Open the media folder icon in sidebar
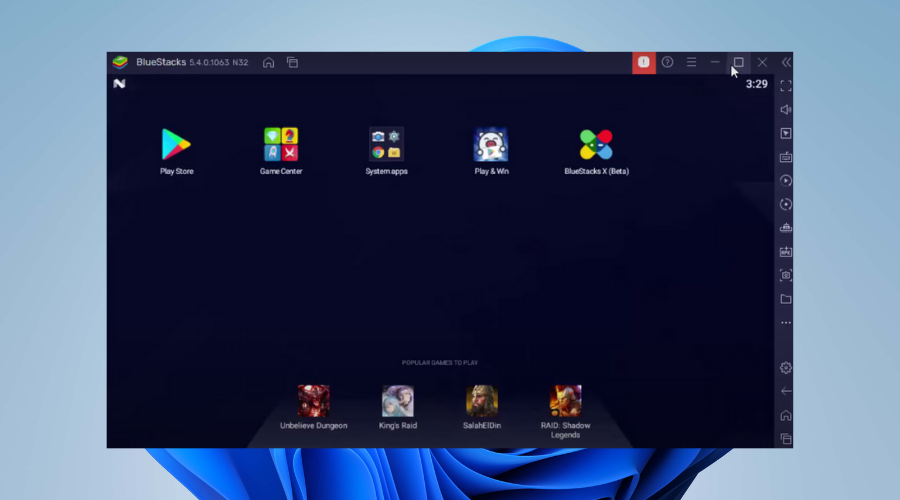The width and height of the screenshot is (900, 500). click(786, 299)
